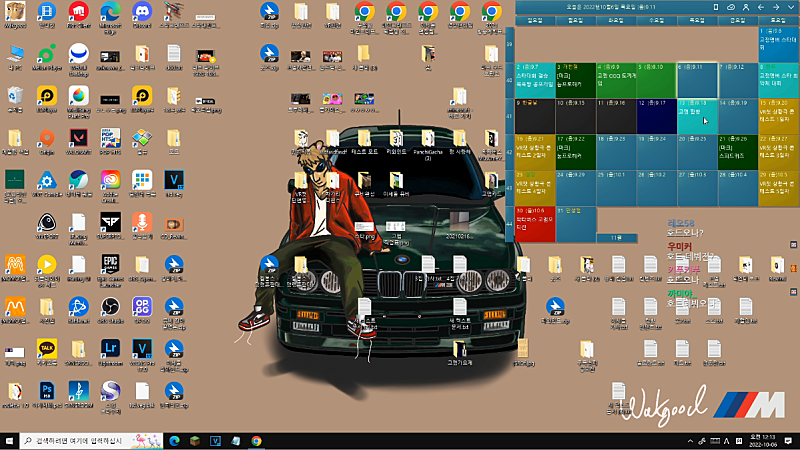Open the VALORANT shortcut
This screenshot has height=450, width=800.
78,136
